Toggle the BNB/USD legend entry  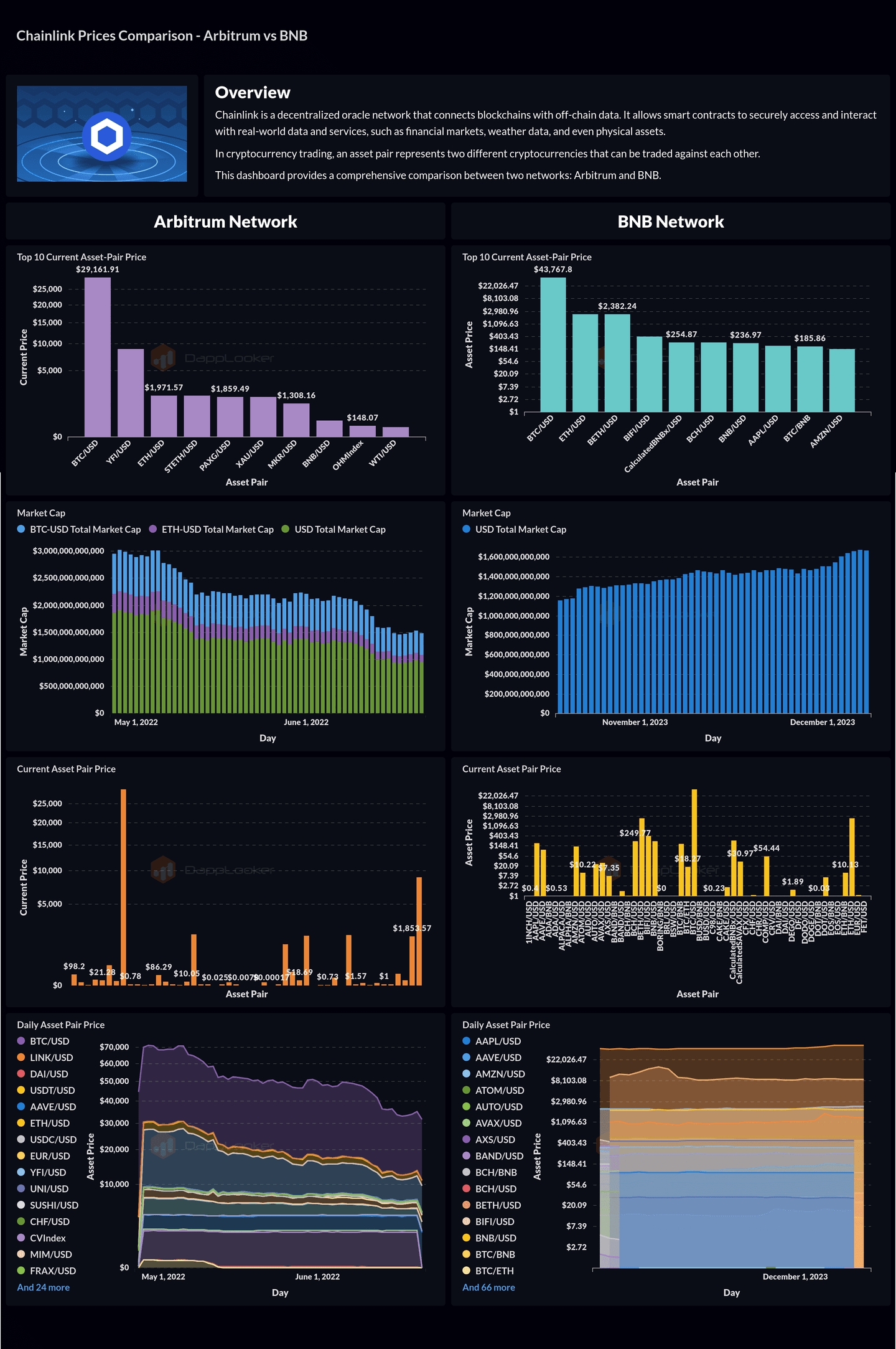pyautogui.click(x=490, y=1238)
